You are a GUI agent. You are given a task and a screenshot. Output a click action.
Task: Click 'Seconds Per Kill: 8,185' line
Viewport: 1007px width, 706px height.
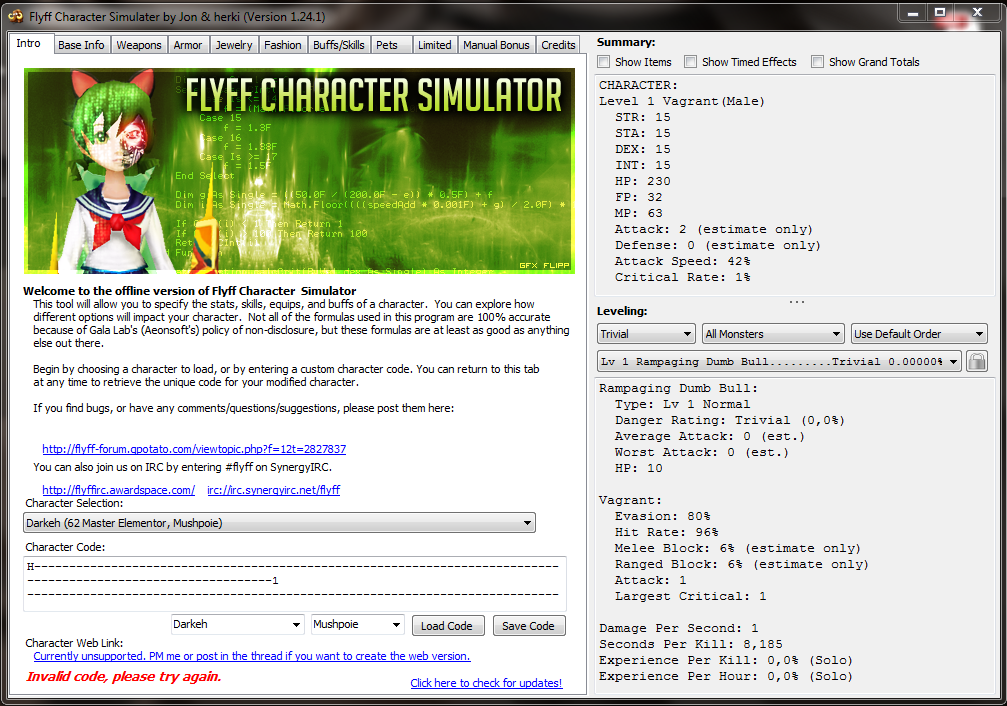(690, 644)
